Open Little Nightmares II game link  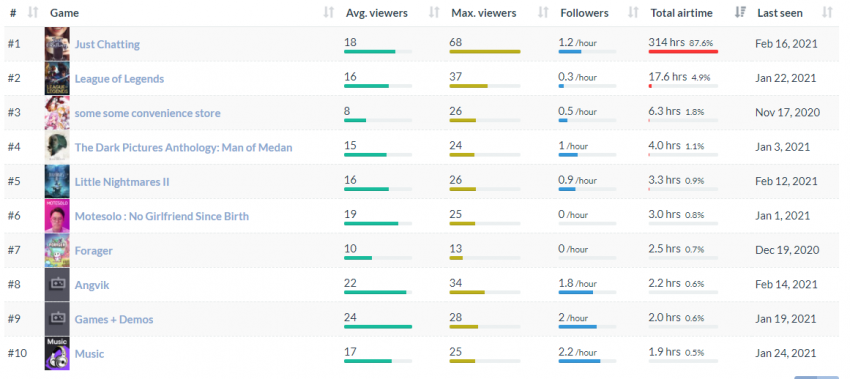pos(122,182)
